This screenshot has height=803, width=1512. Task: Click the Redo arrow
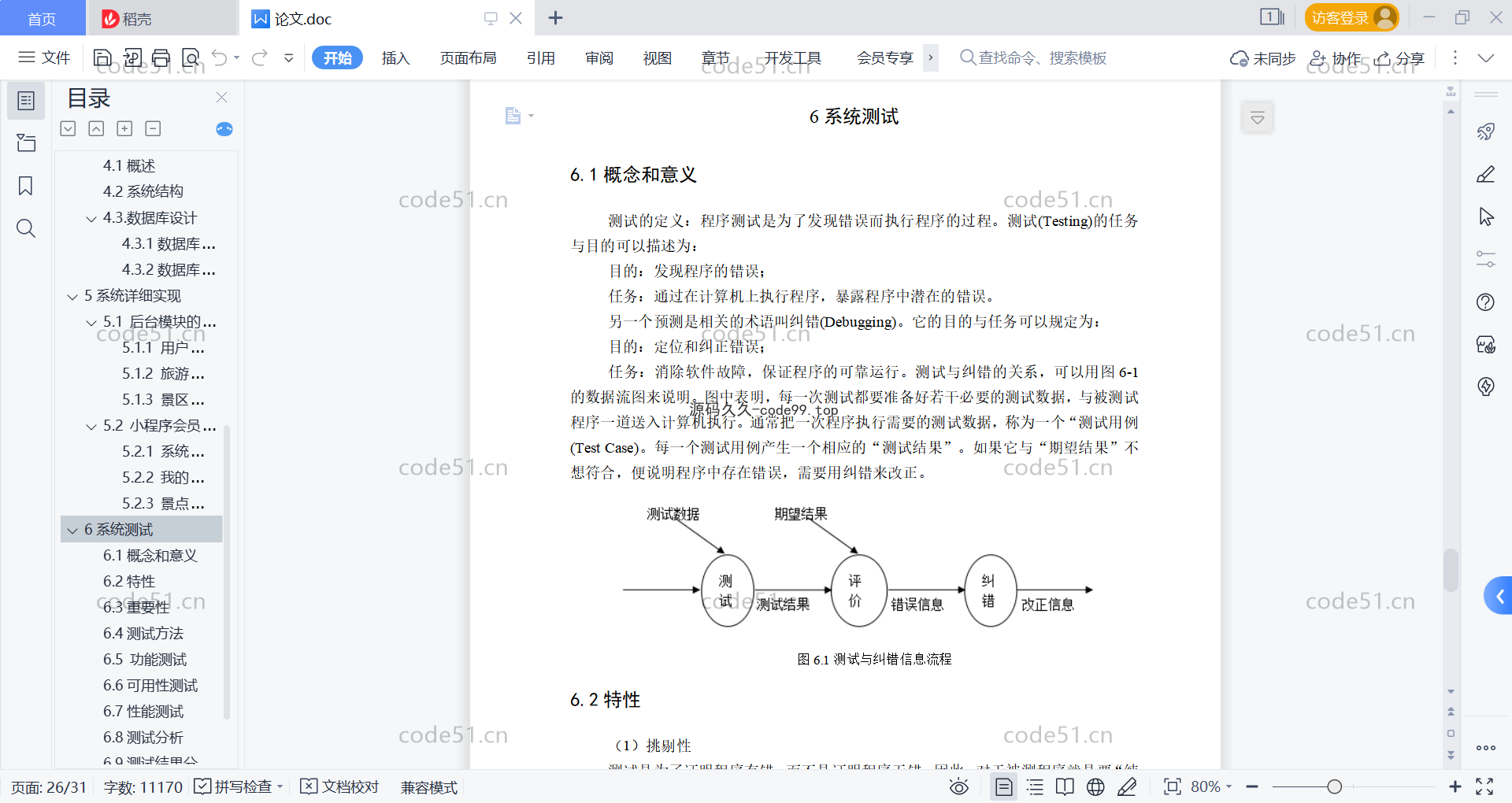tap(260, 57)
